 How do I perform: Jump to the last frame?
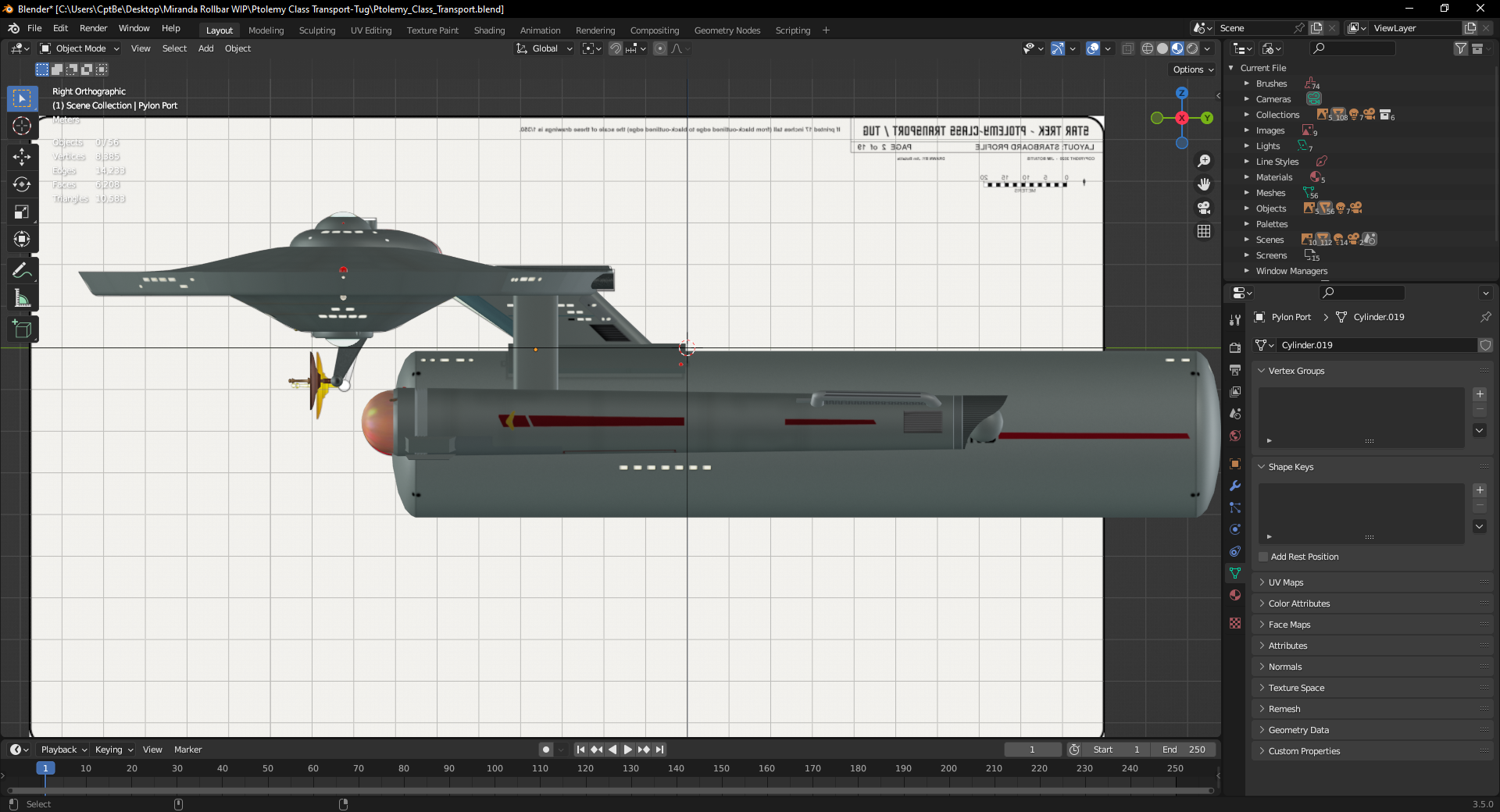tap(660, 750)
